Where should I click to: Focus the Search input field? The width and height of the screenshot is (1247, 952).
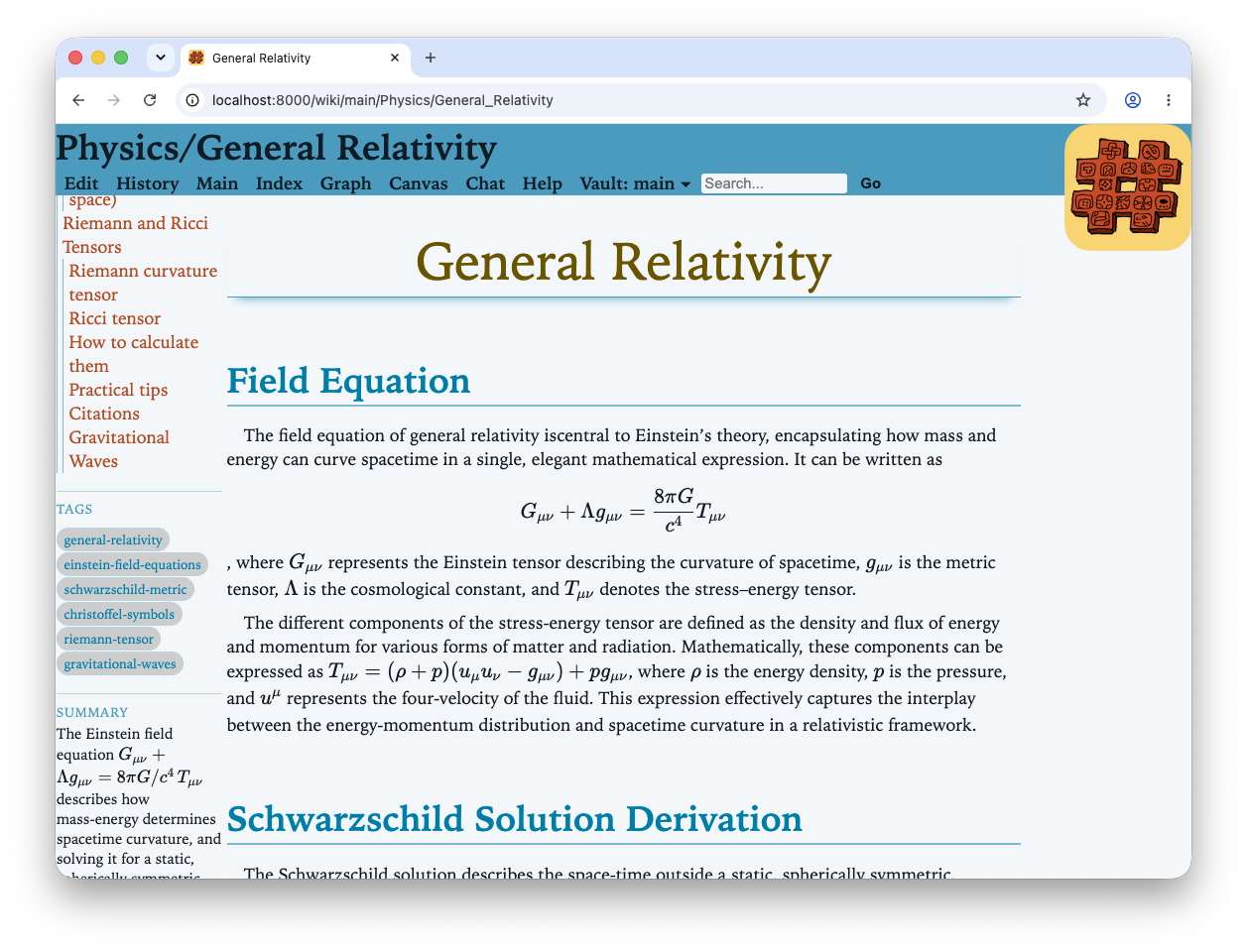point(774,183)
